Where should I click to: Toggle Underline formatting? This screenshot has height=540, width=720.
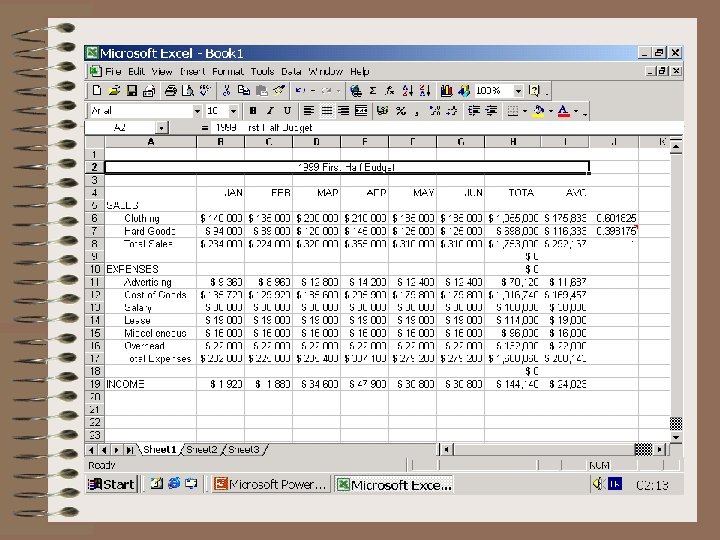[287, 111]
